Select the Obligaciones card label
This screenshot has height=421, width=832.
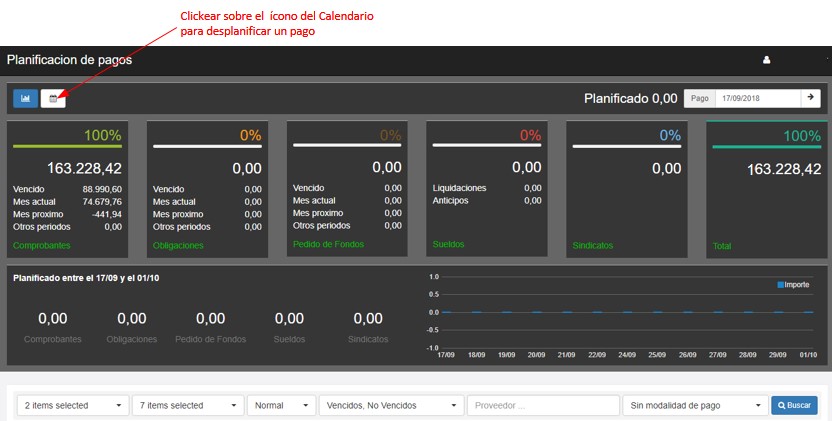pyautogui.click(x=178, y=245)
